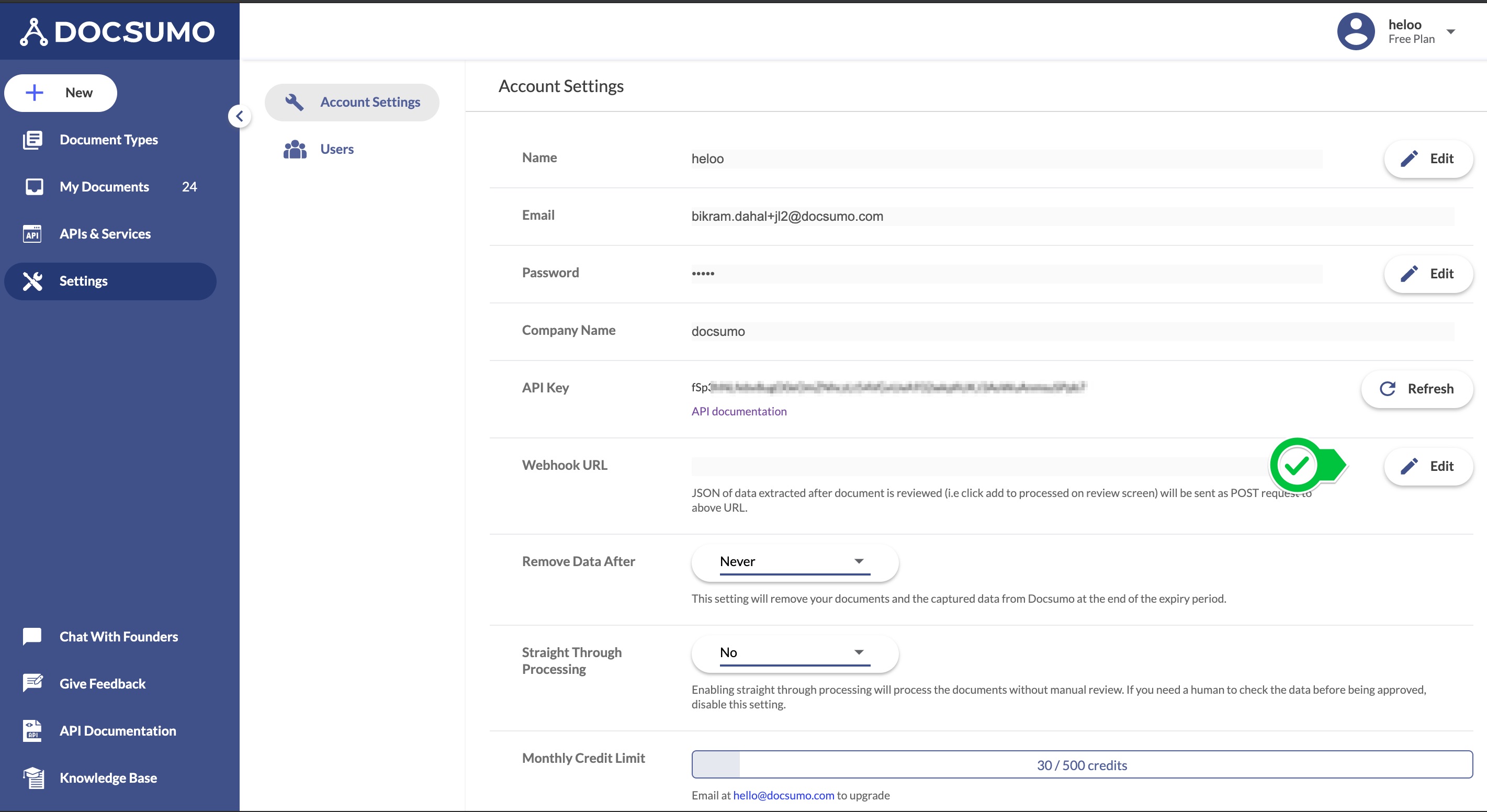Screen dimensions: 1487x812
Task: Click the Email field value
Action: 1073,217
